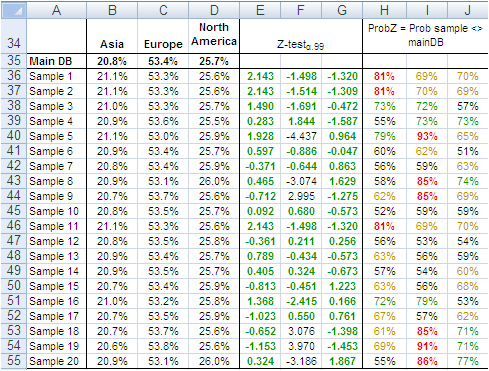Click Sample 15 Z-test value 1.223
Image resolution: width=489 pixels, height=371 pixels.
(342, 286)
